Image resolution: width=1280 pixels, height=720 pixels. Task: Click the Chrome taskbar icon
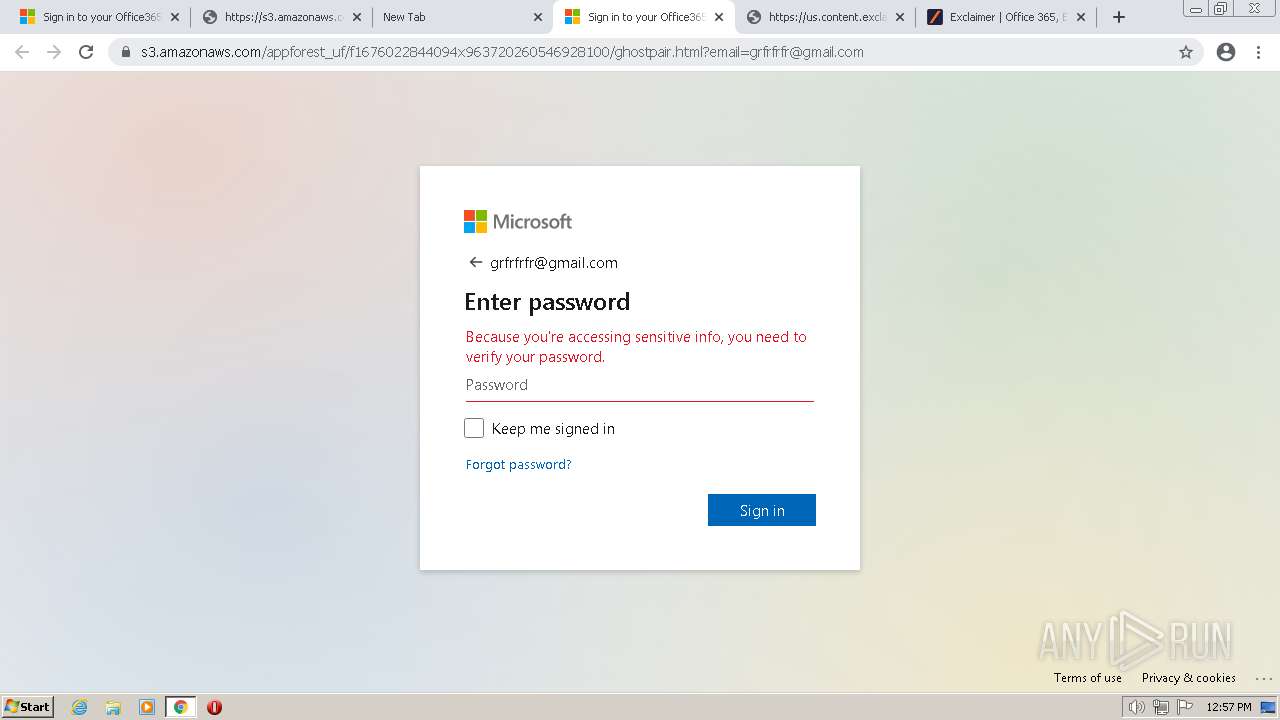181,707
